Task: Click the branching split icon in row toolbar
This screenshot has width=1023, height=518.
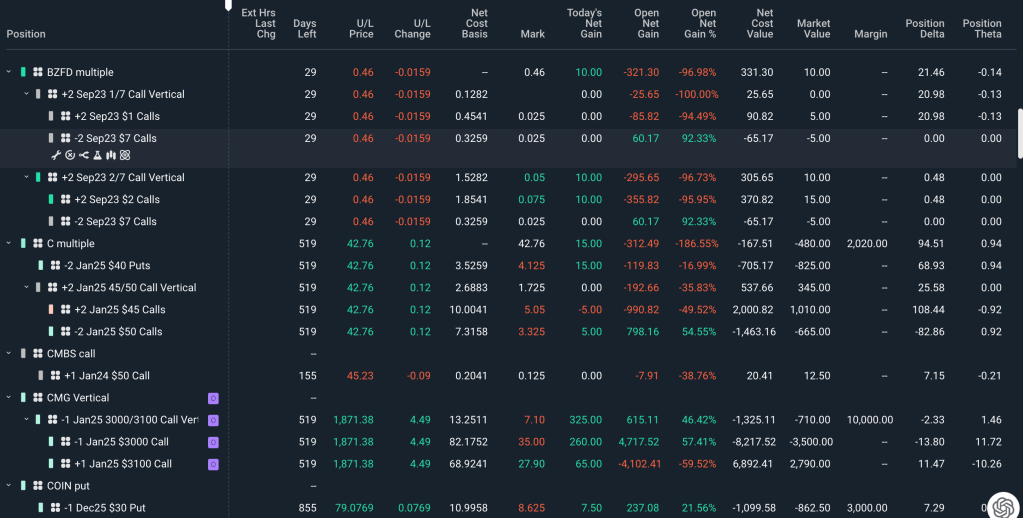Action: point(83,155)
